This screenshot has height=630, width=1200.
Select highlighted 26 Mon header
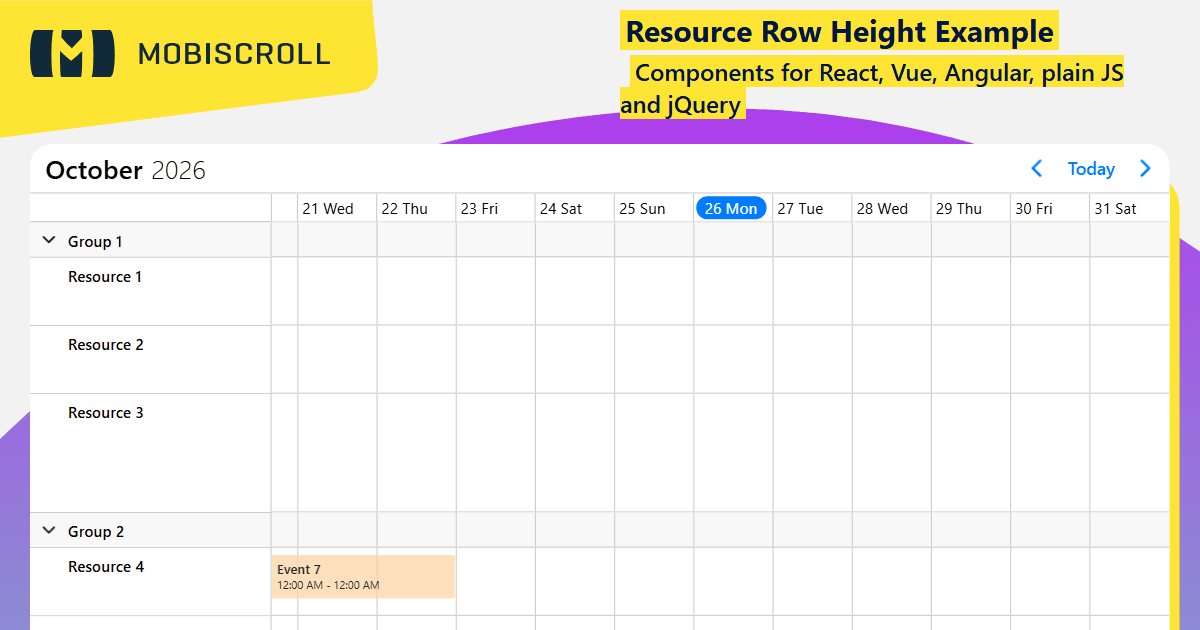coord(731,208)
